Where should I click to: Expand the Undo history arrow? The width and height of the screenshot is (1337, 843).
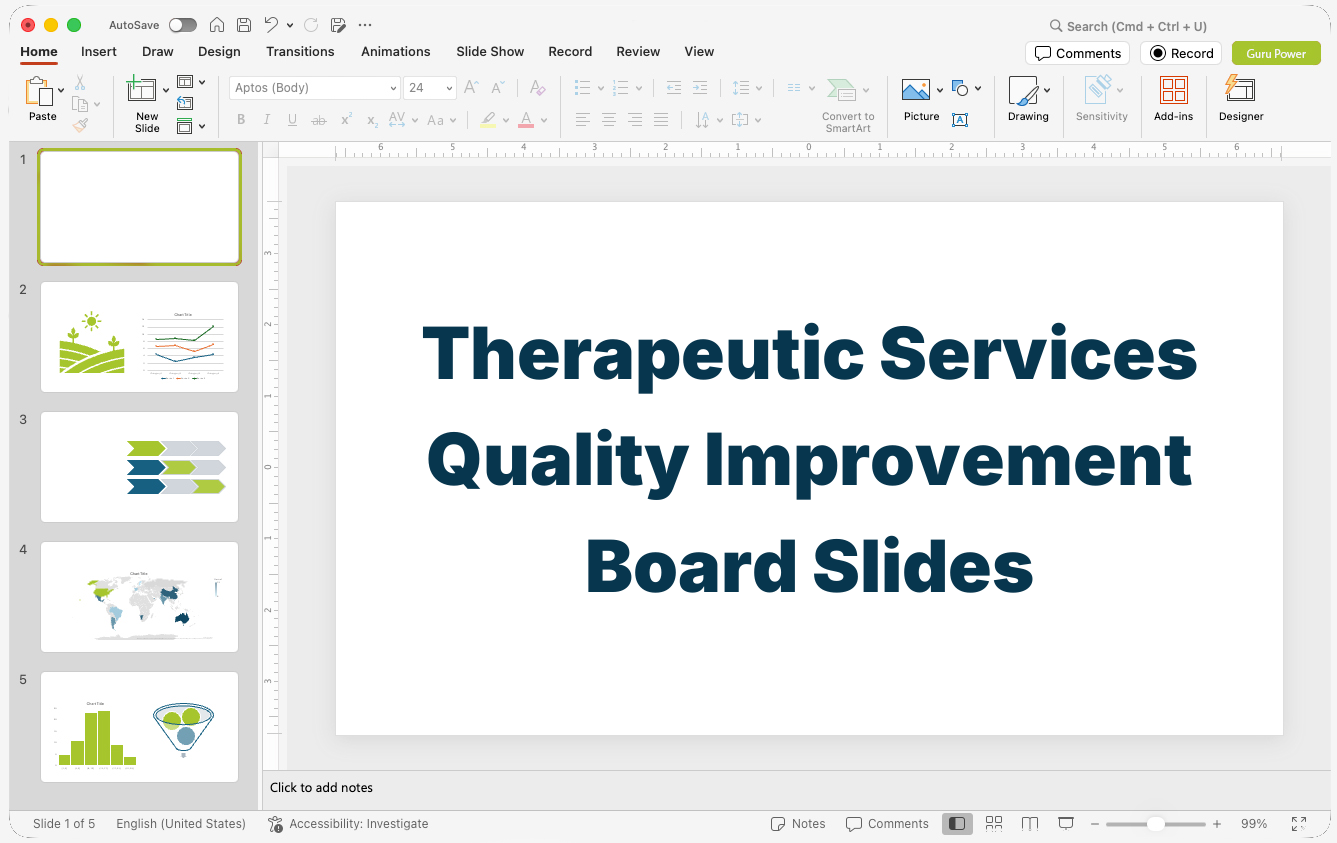290,25
